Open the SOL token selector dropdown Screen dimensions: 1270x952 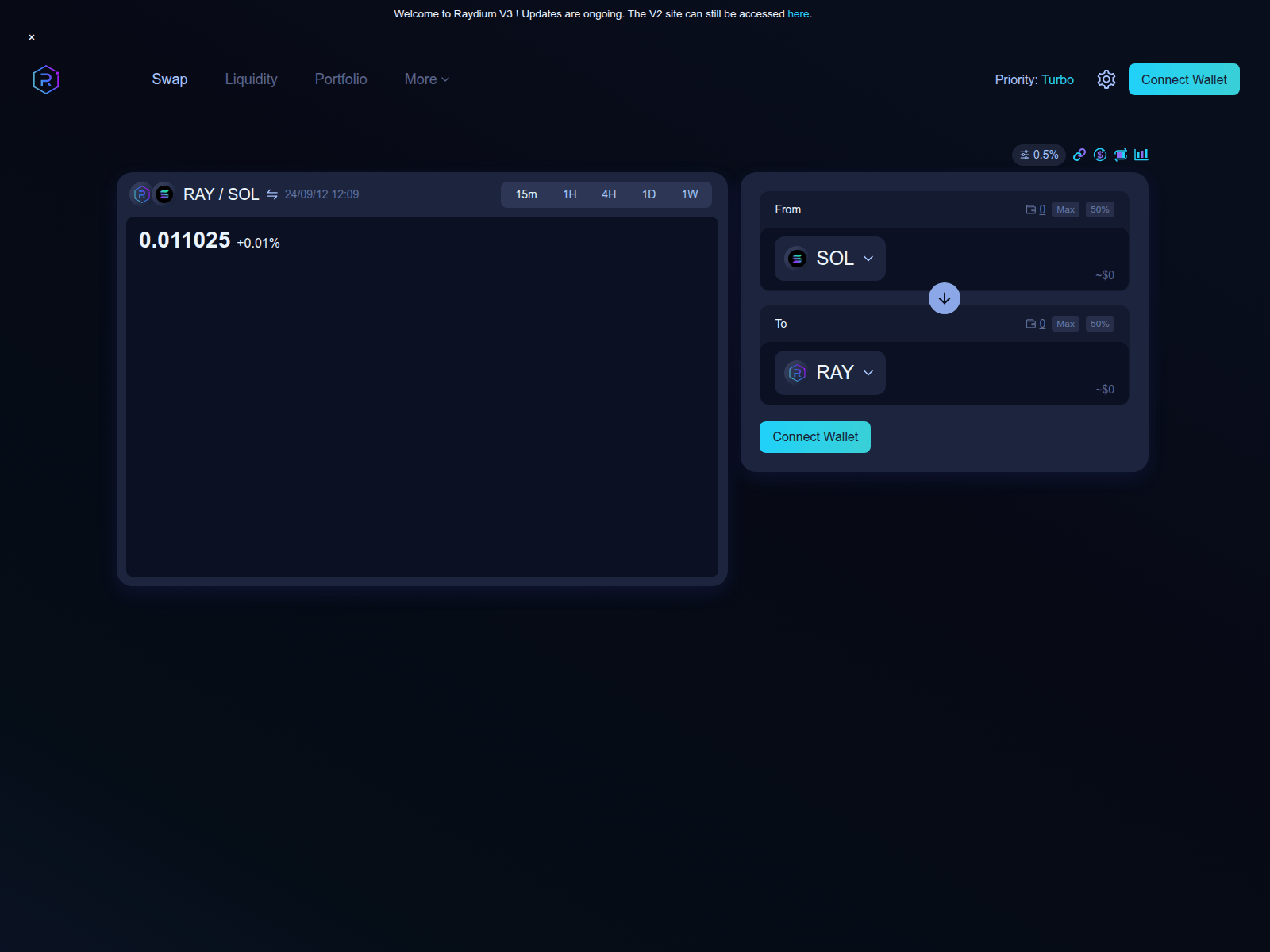[830, 259]
